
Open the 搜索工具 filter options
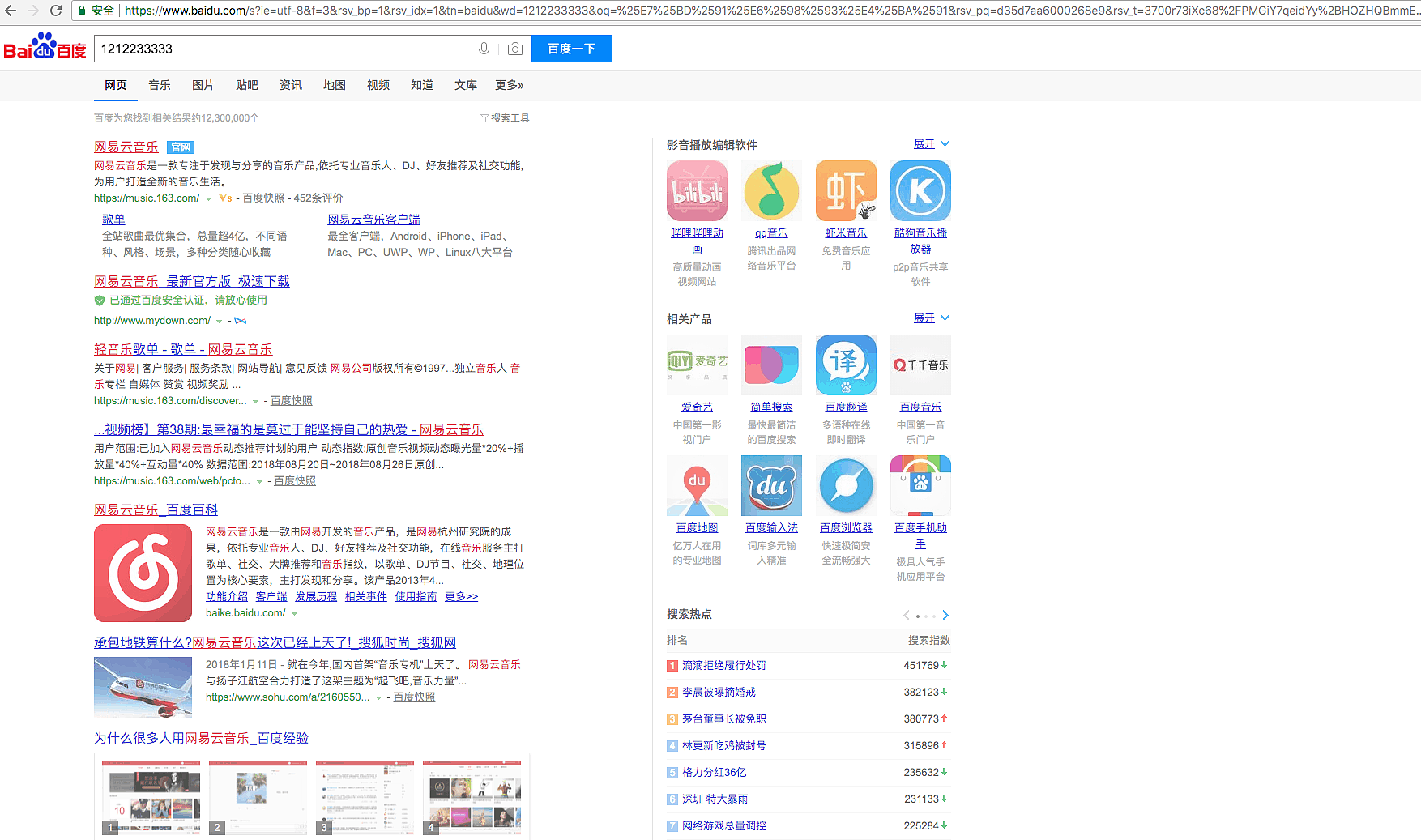pos(505,118)
